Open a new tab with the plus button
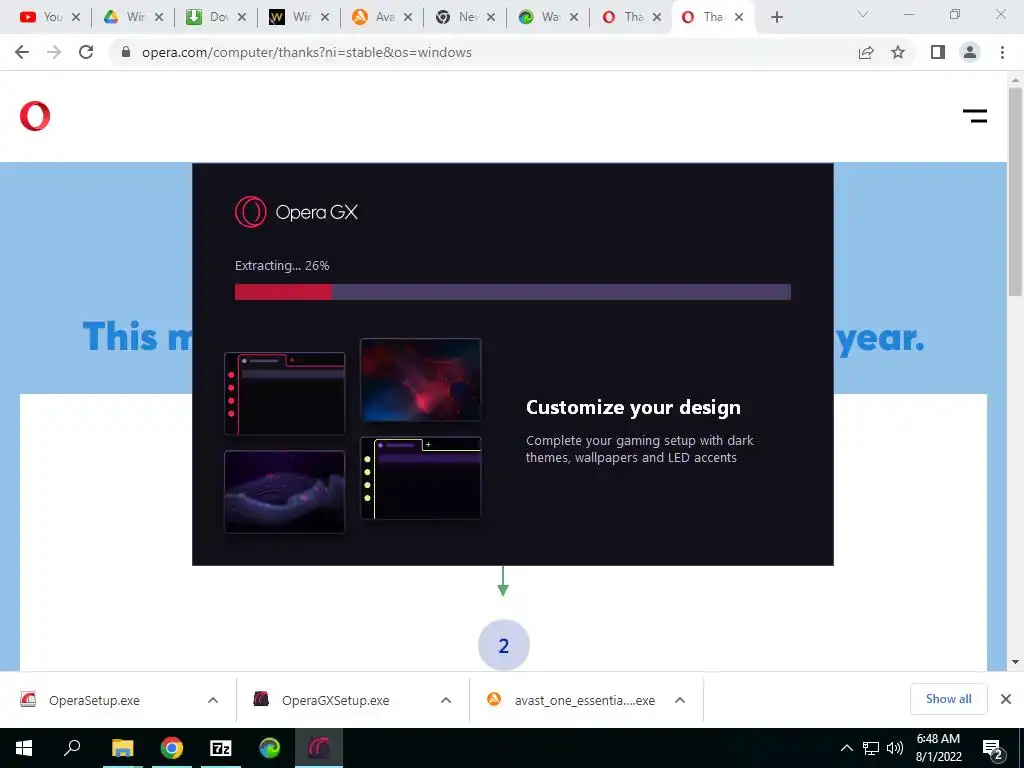1024x768 pixels. pos(776,18)
